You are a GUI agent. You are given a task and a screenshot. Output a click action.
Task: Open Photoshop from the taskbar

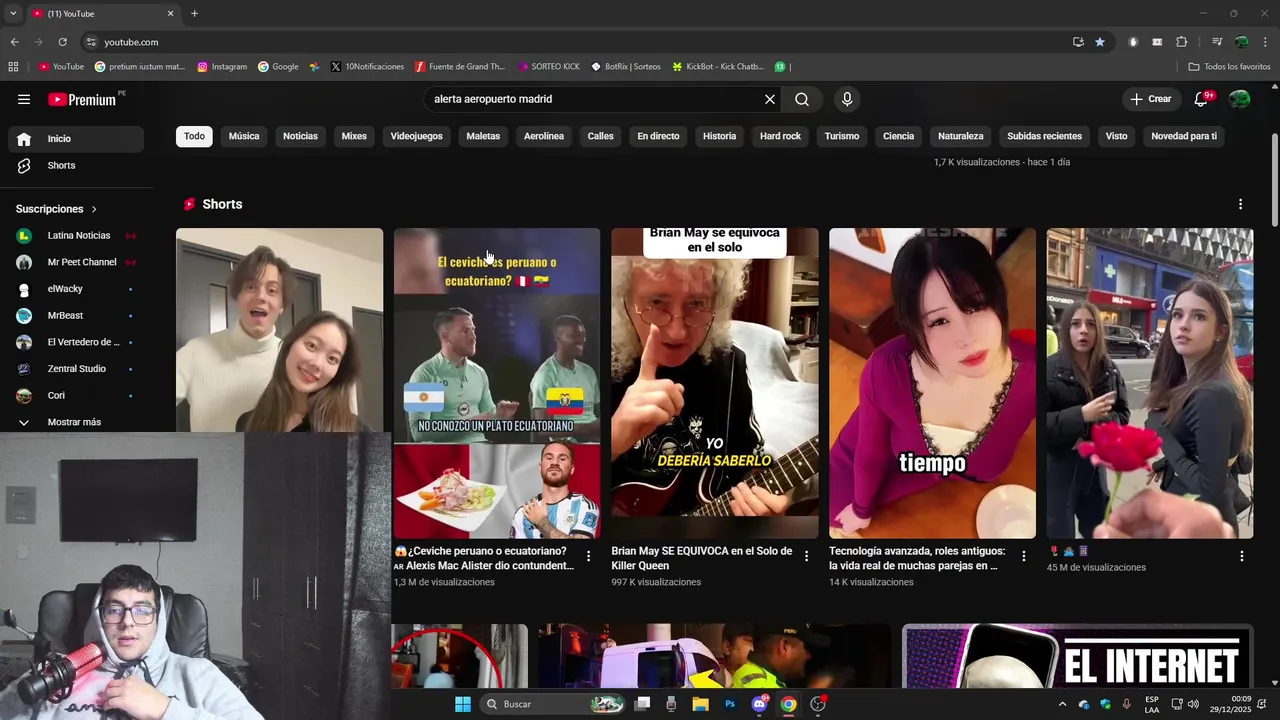[x=730, y=704]
